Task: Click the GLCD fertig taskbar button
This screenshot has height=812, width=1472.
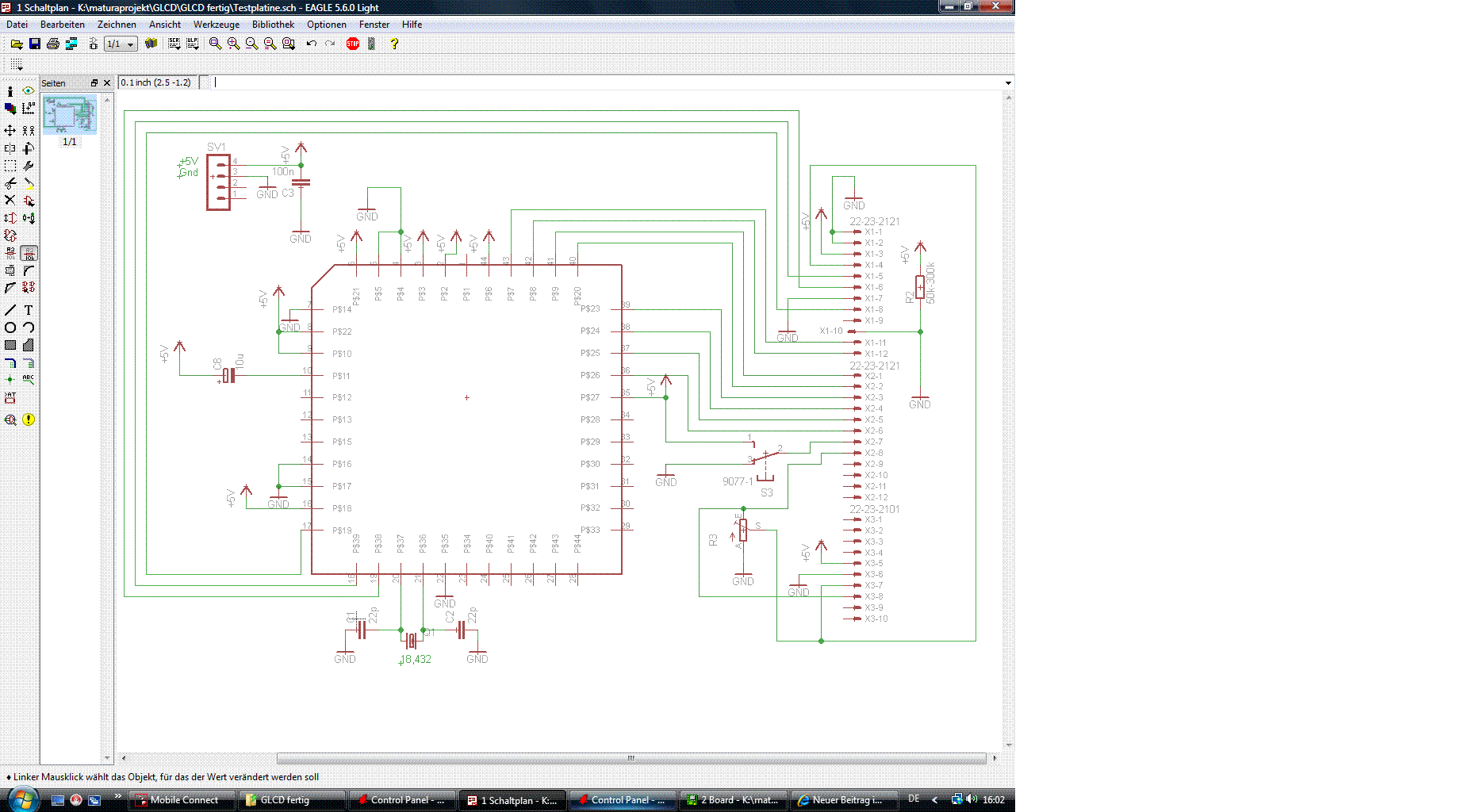Action: click(293, 800)
